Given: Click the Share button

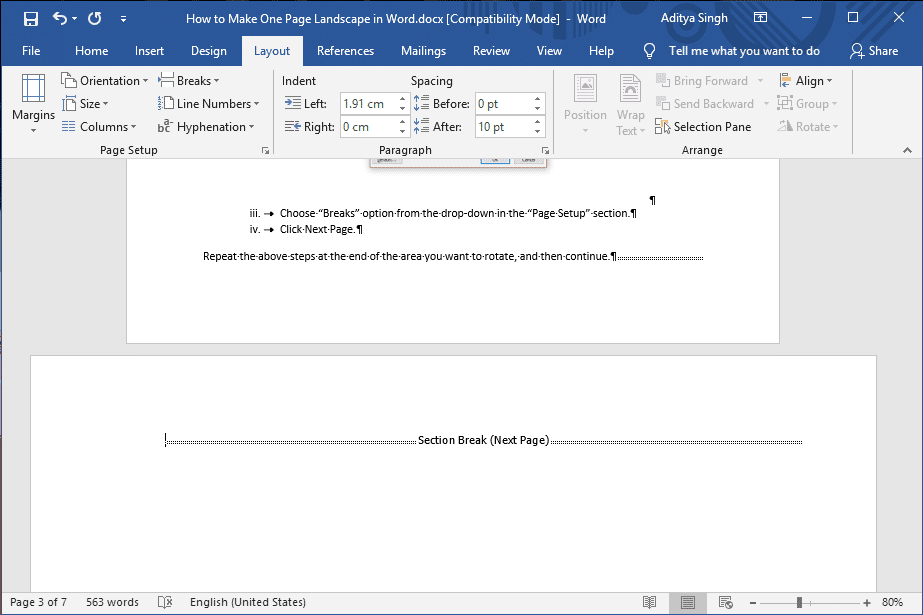Looking at the screenshot, I should tap(874, 51).
